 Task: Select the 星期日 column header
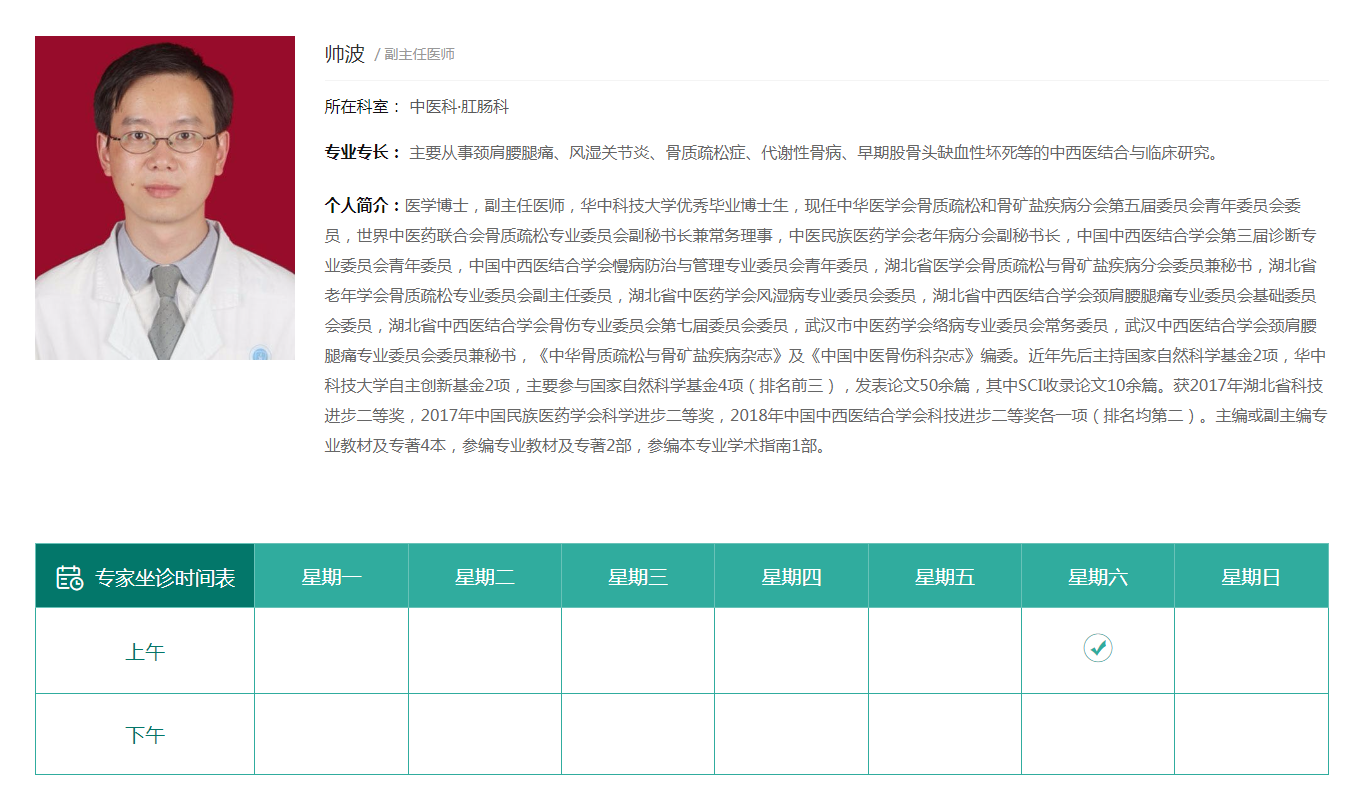(1250, 577)
